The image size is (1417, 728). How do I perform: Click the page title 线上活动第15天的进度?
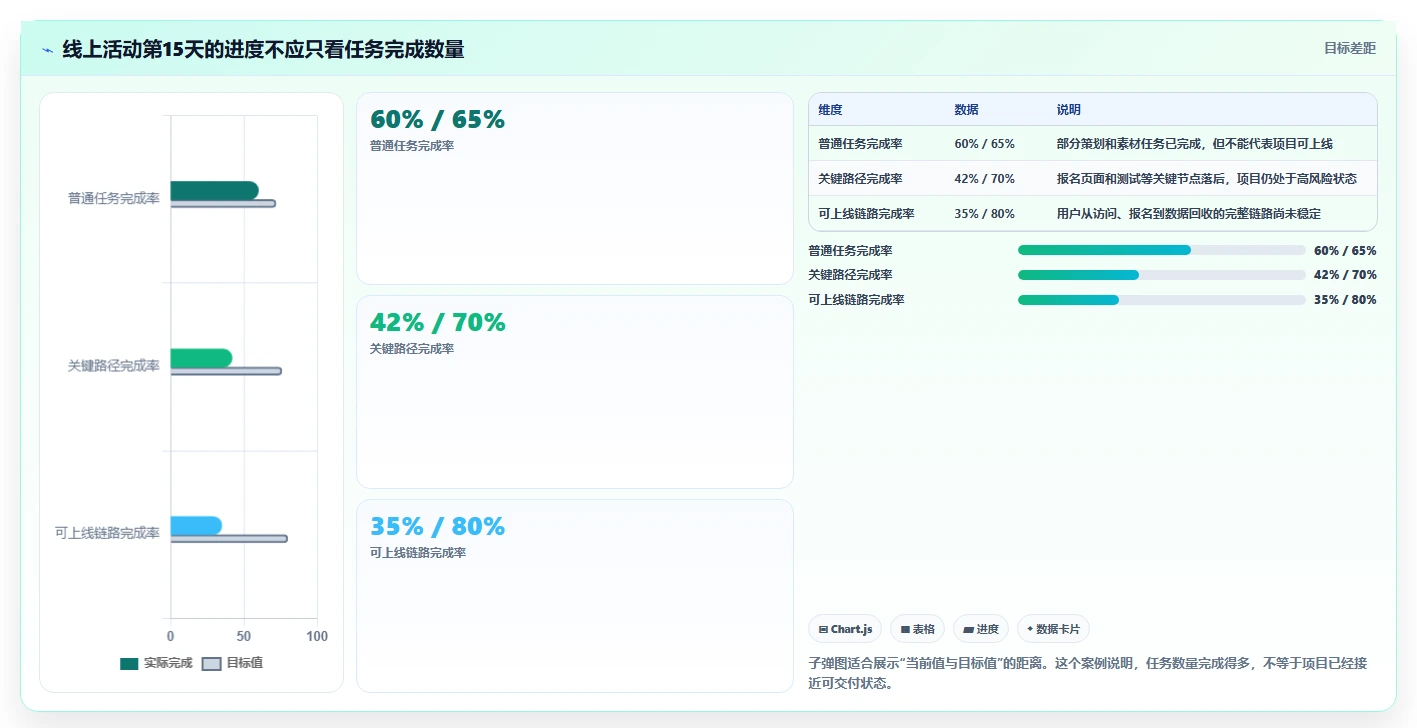[x=263, y=49]
